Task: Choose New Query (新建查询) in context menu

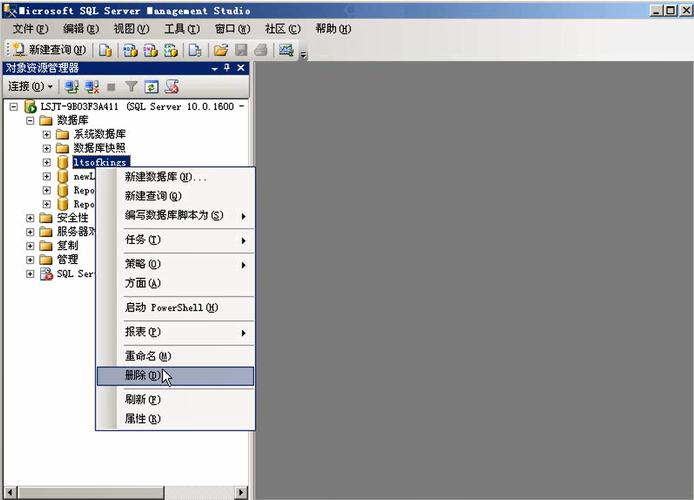Action: point(176,196)
